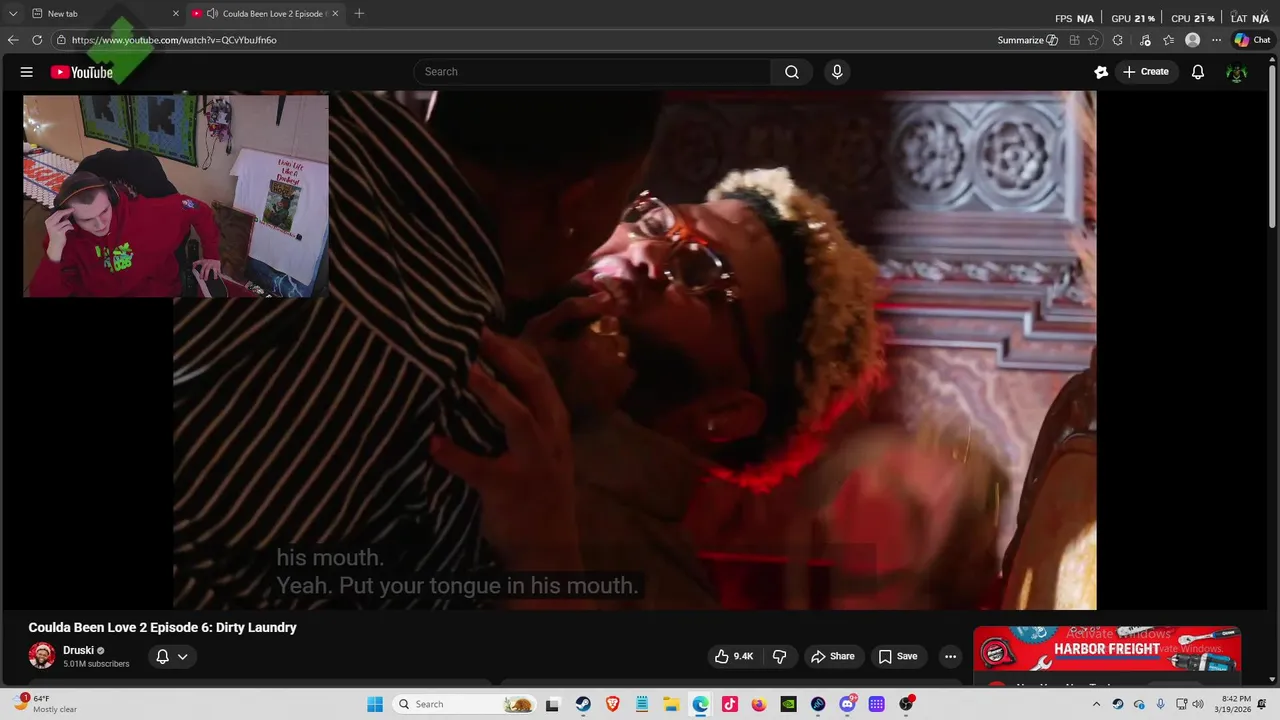Add this page to favorites star
The height and width of the screenshot is (720, 1280).
[1094, 40]
